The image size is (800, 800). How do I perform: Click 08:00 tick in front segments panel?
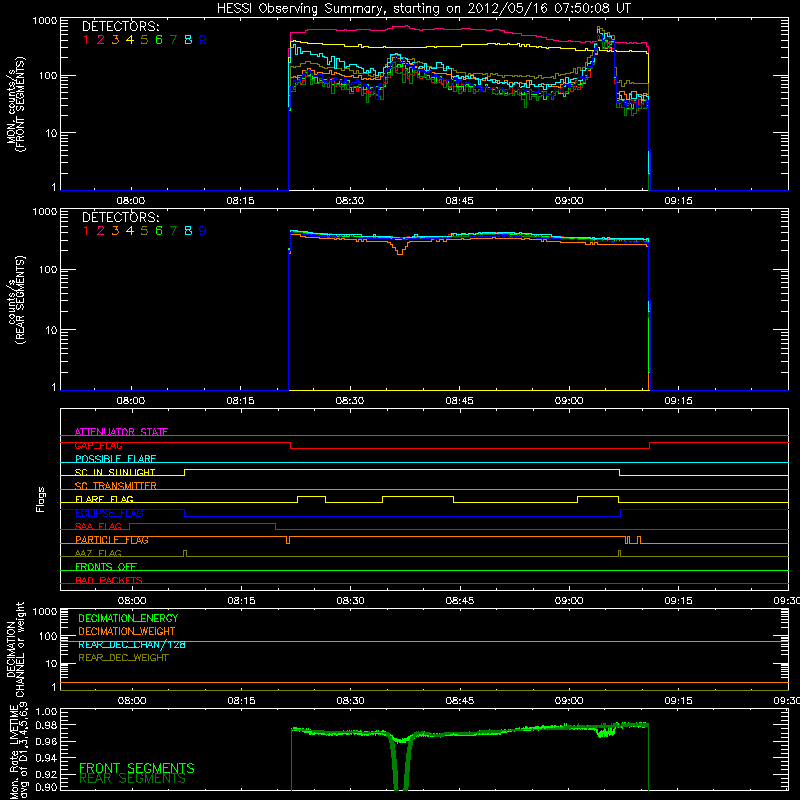pos(131,201)
